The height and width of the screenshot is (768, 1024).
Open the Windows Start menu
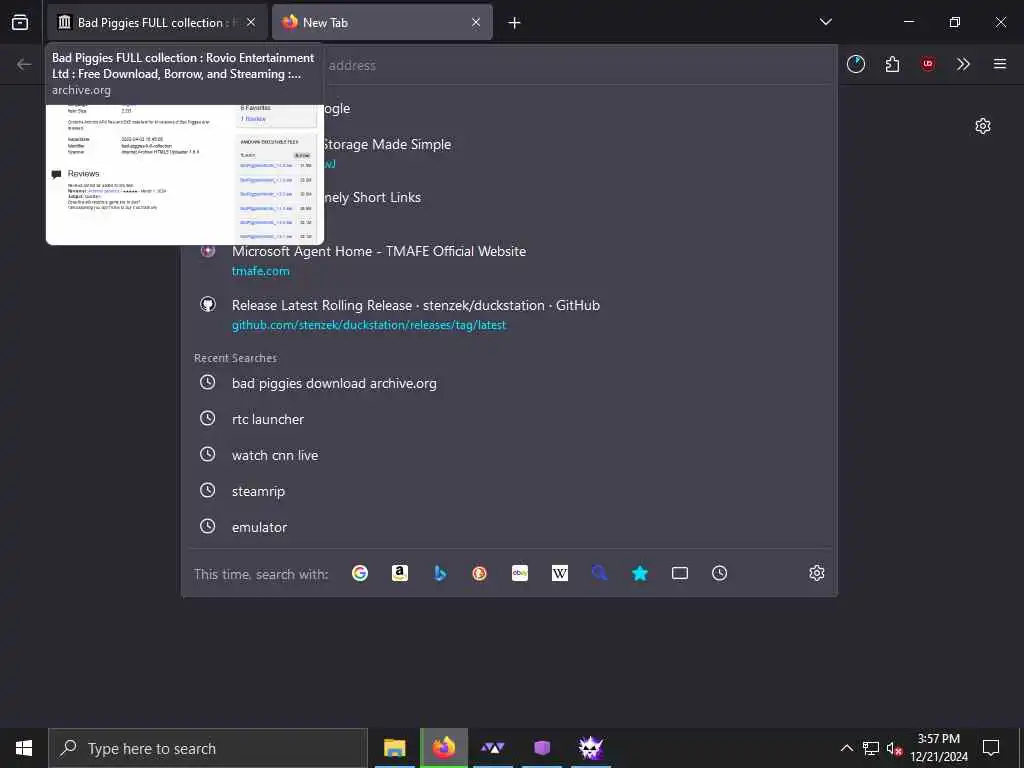point(24,748)
